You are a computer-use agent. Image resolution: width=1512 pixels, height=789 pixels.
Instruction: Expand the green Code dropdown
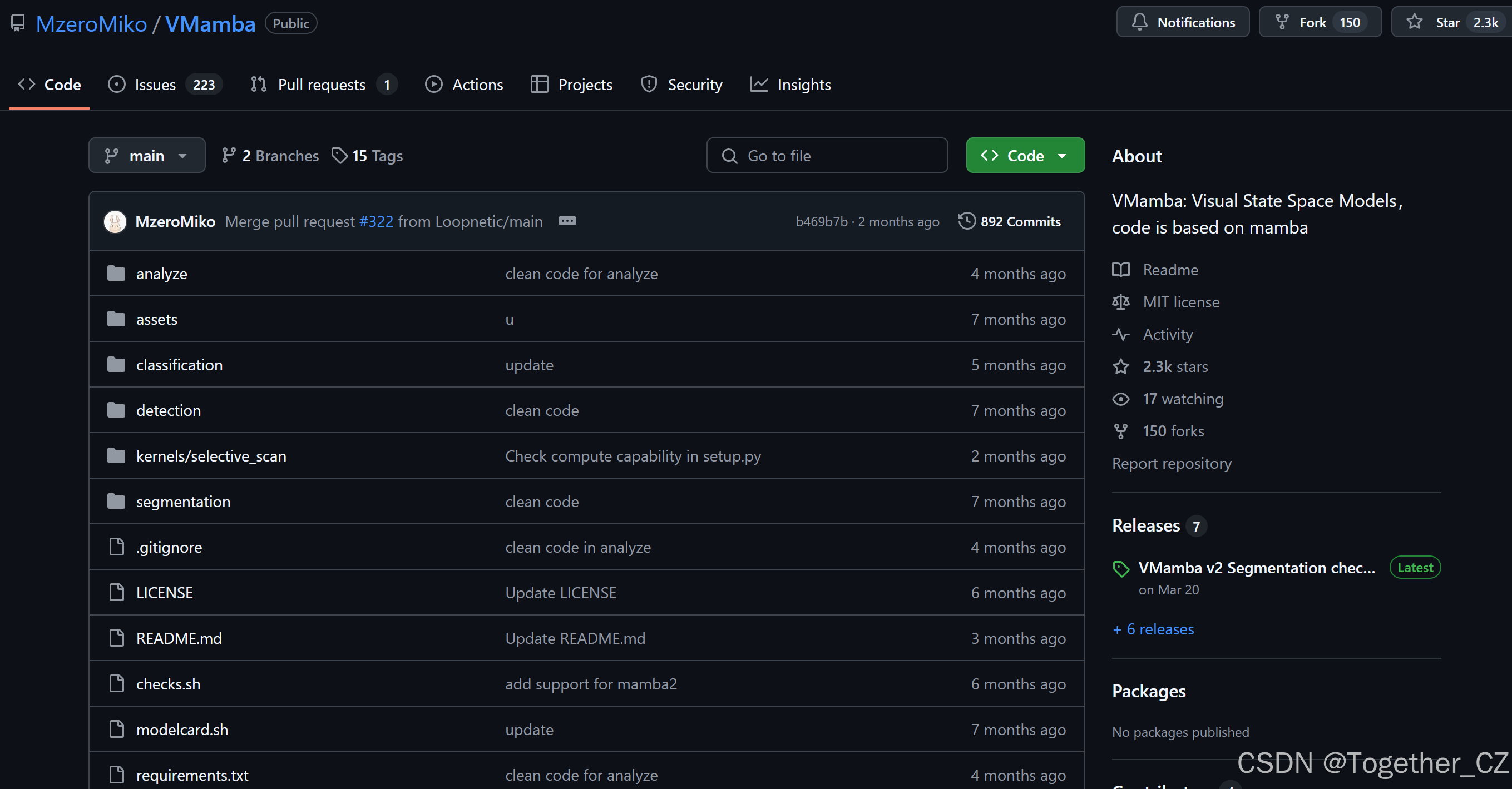point(1025,156)
